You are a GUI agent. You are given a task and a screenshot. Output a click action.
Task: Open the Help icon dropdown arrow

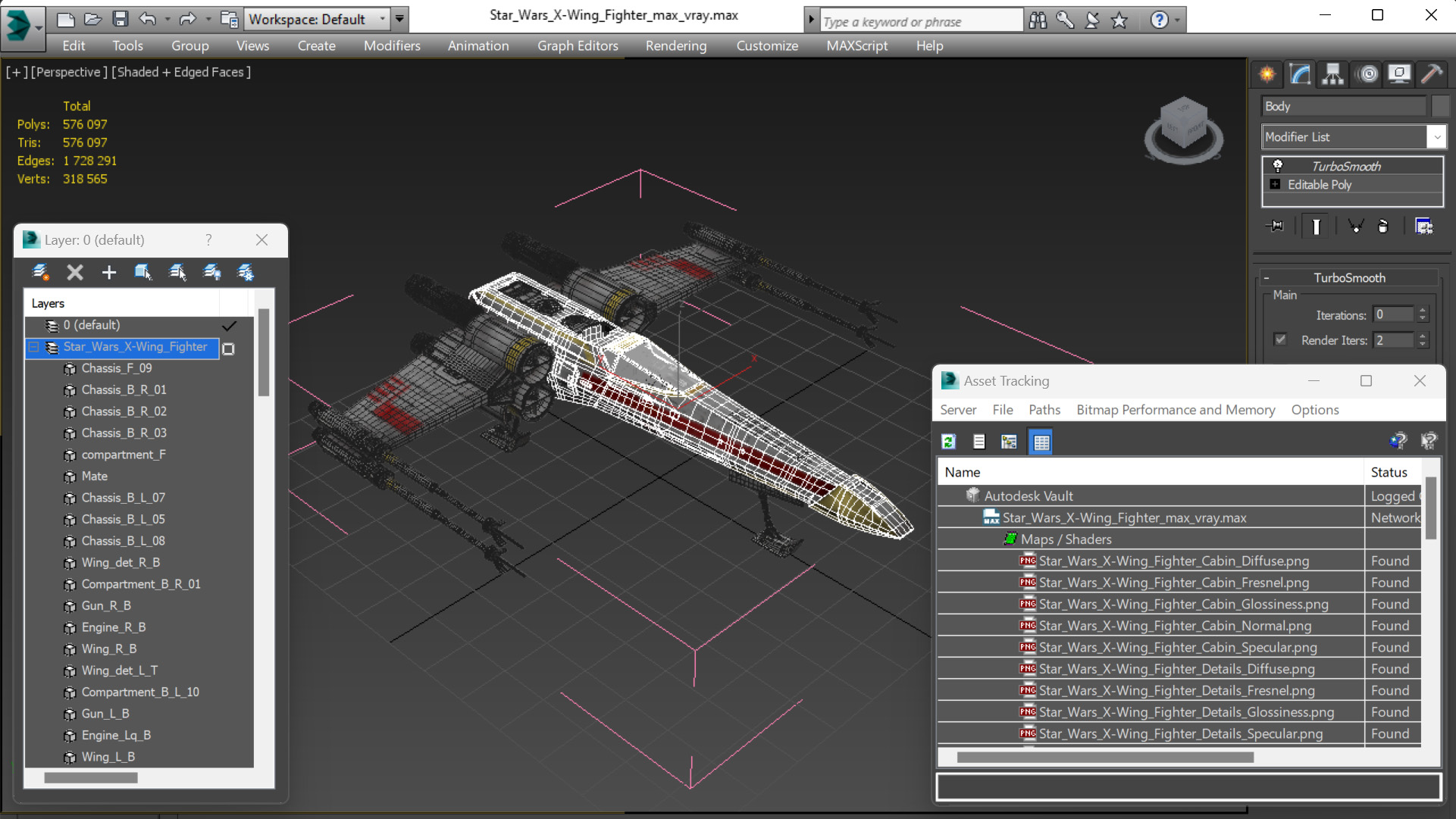point(1177,20)
